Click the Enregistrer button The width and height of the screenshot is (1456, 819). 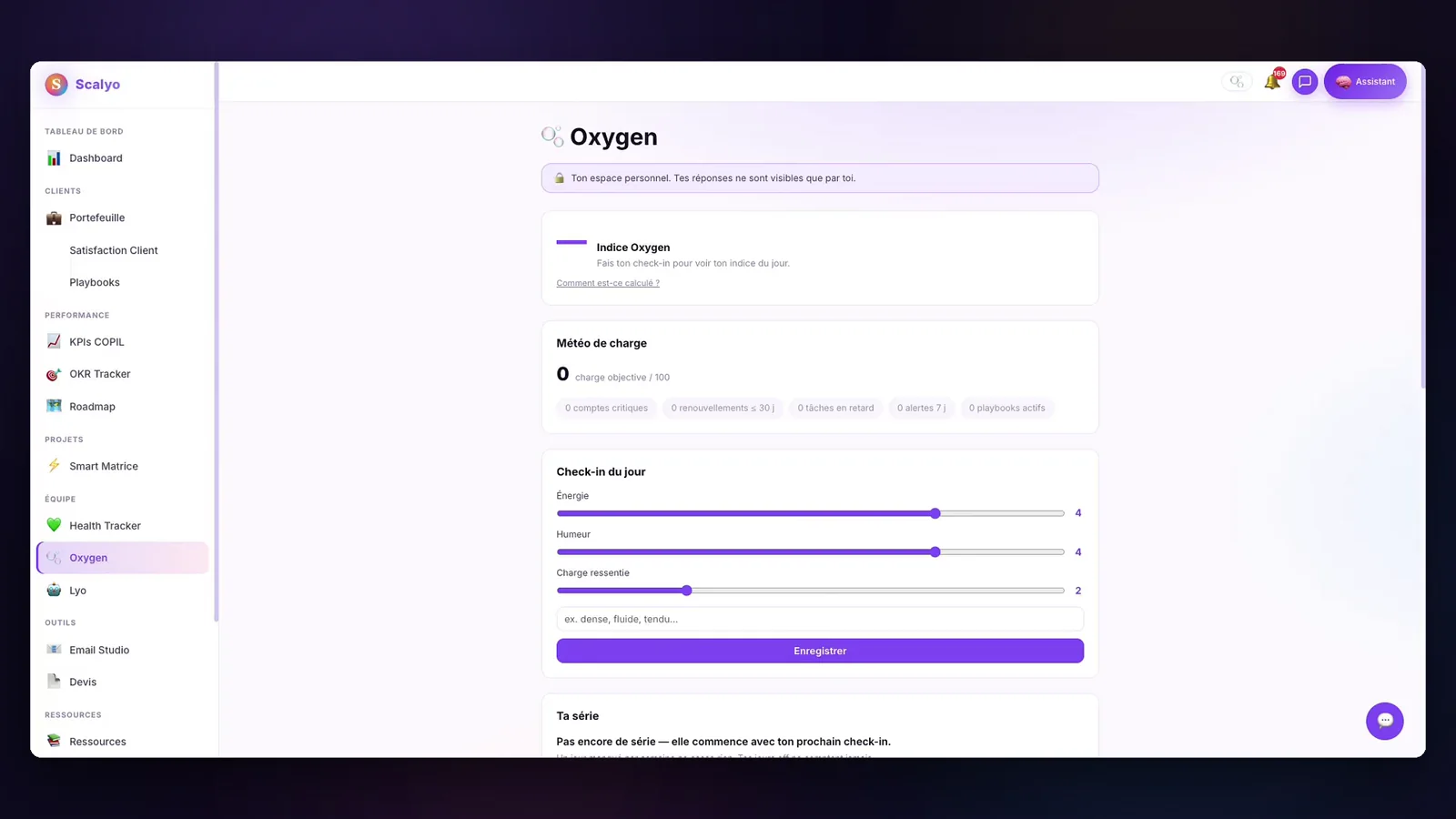tap(820, 651)
